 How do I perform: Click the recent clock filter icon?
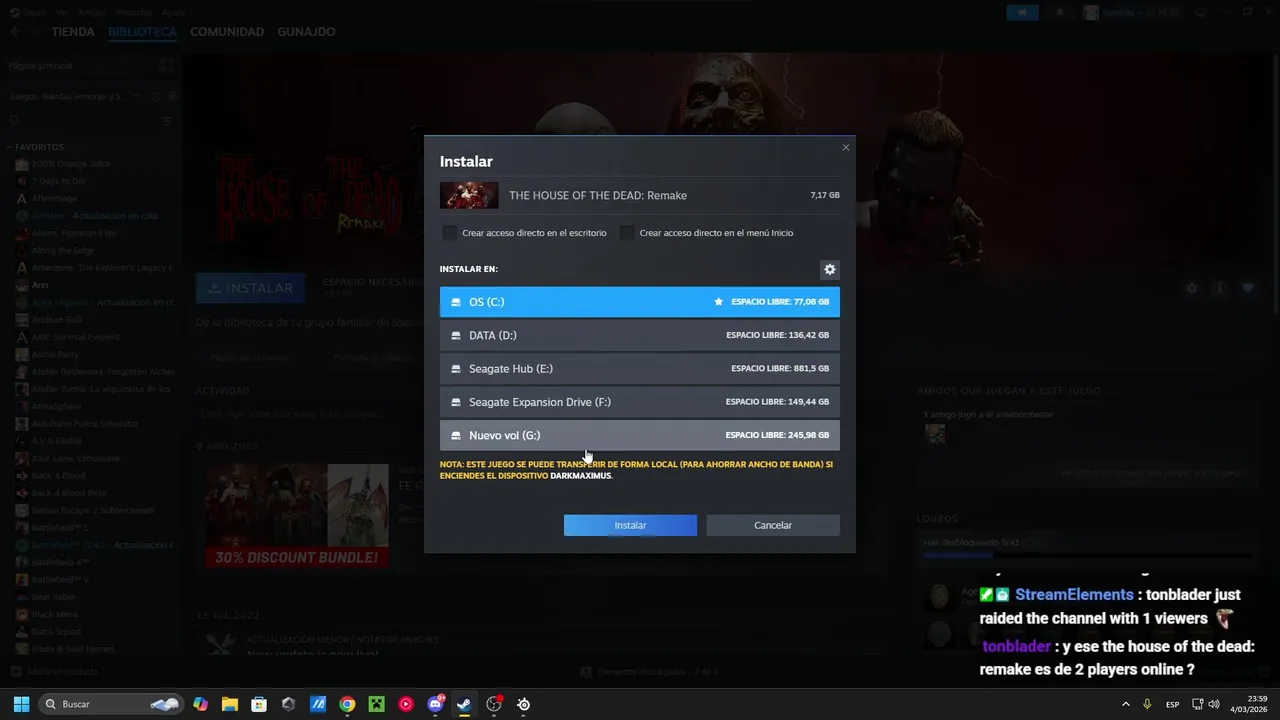(x=156, y=96)
